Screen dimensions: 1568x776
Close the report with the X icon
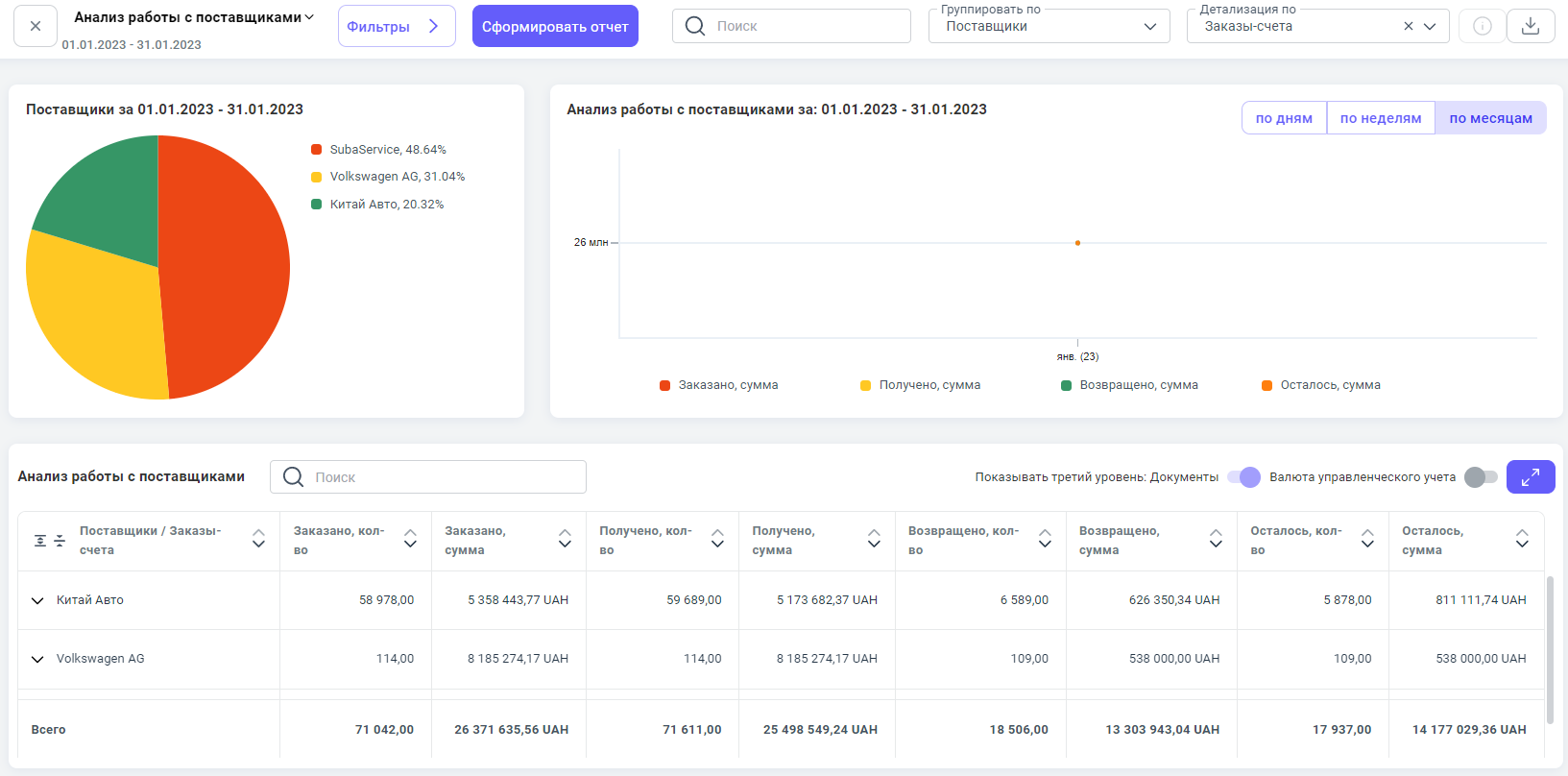click(x=36, y=26)
